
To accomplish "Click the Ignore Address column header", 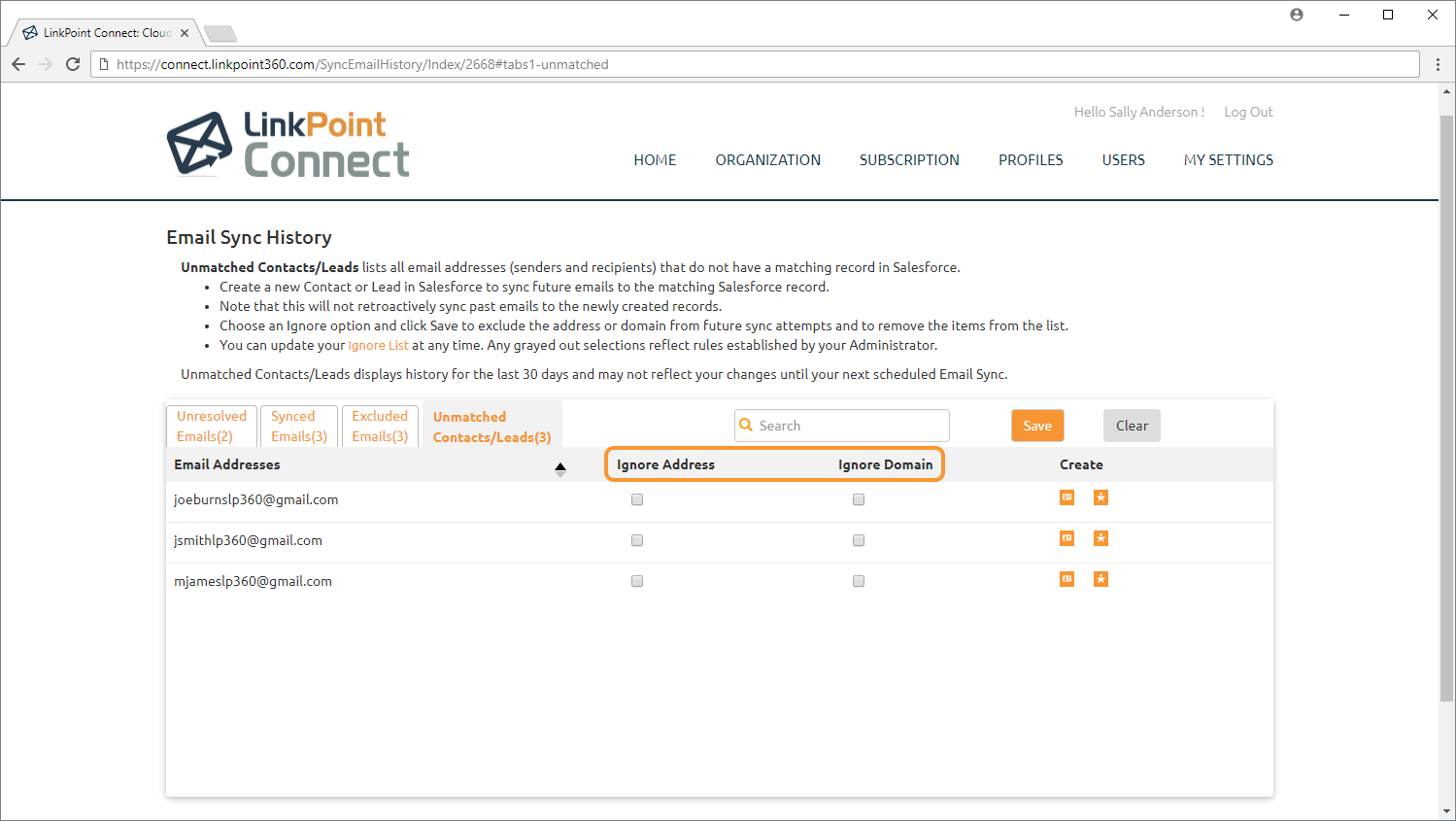I will click(x=665, y=464).
